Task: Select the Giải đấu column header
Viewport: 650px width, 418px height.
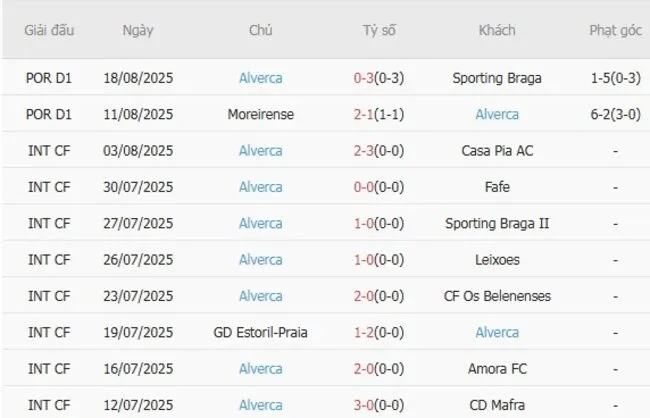Action: pyautogui.click(x=49, y=30)
